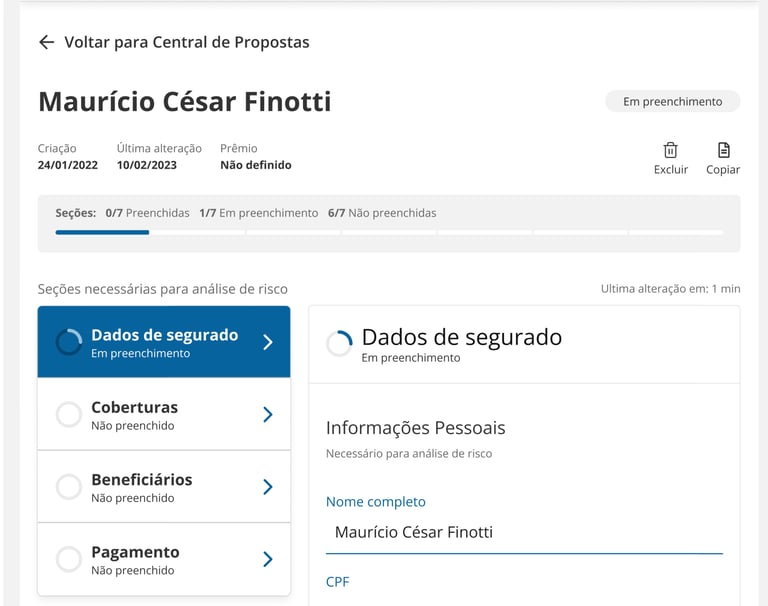Click the back arrow icon

pos(46,42)
